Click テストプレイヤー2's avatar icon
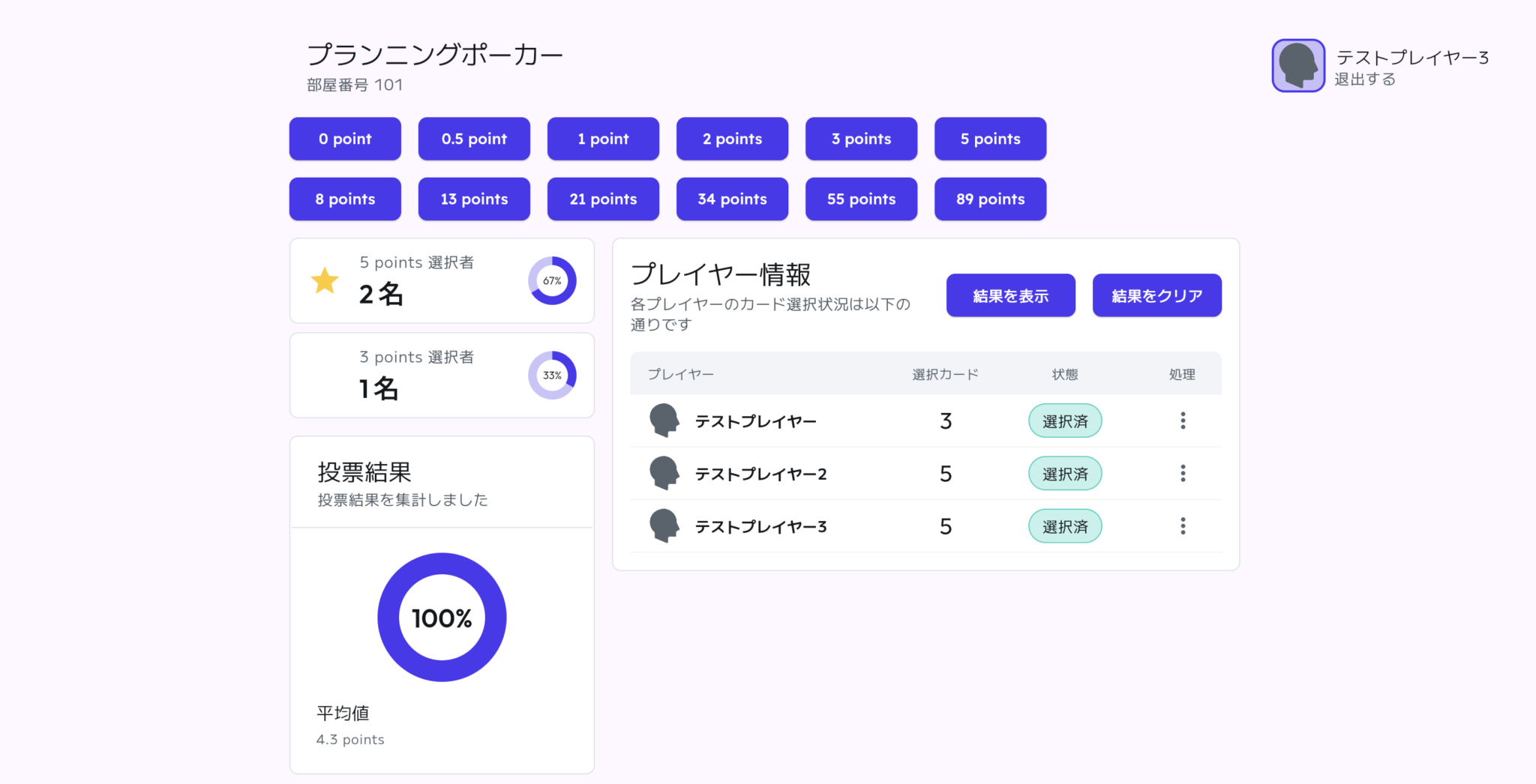The image size is (1536, 784). pyautogui.click(x=663, y=473)
